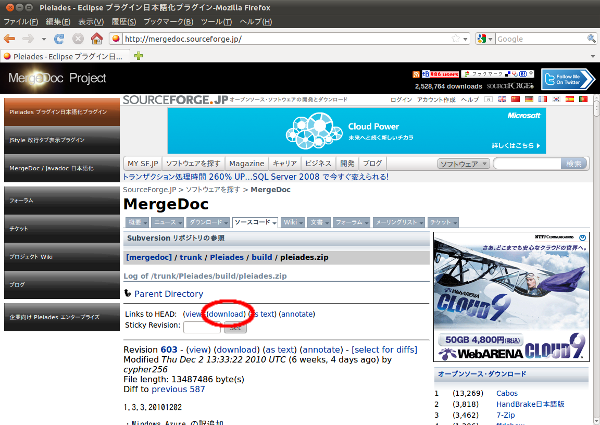Click the SourceForge.JP logo

pyautogui.click(x=175, y=100)
